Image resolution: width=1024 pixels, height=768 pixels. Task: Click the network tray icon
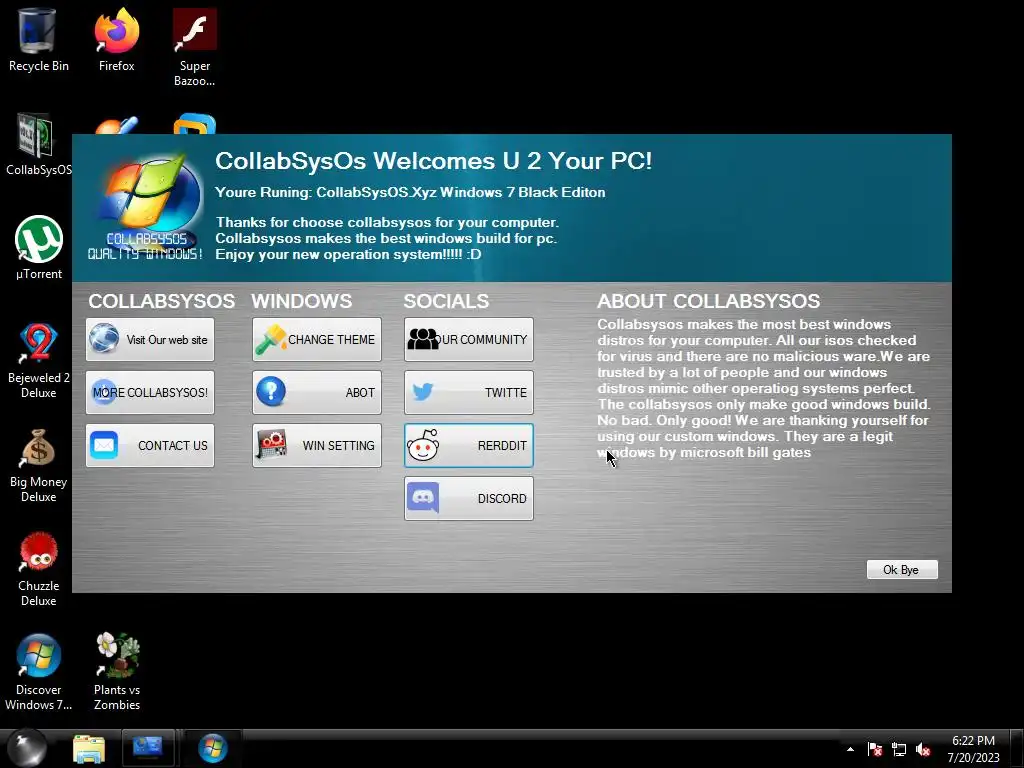pyautogui.click(x=899, y=749)
